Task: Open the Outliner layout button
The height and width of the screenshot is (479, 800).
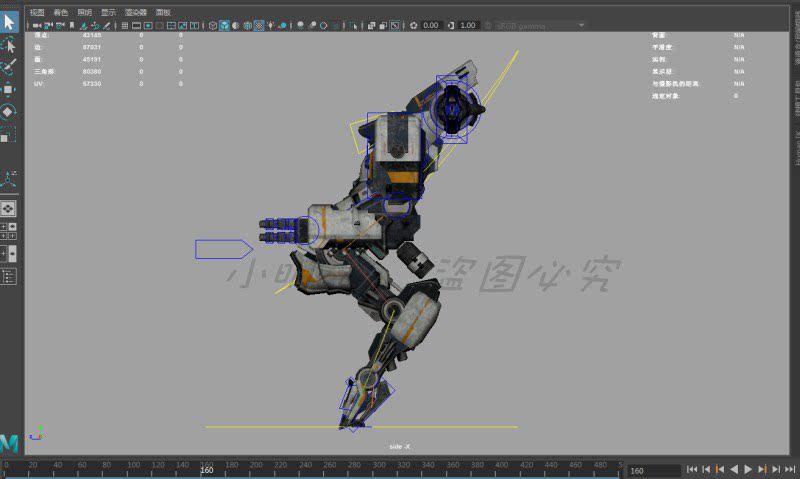Action: 8,277
